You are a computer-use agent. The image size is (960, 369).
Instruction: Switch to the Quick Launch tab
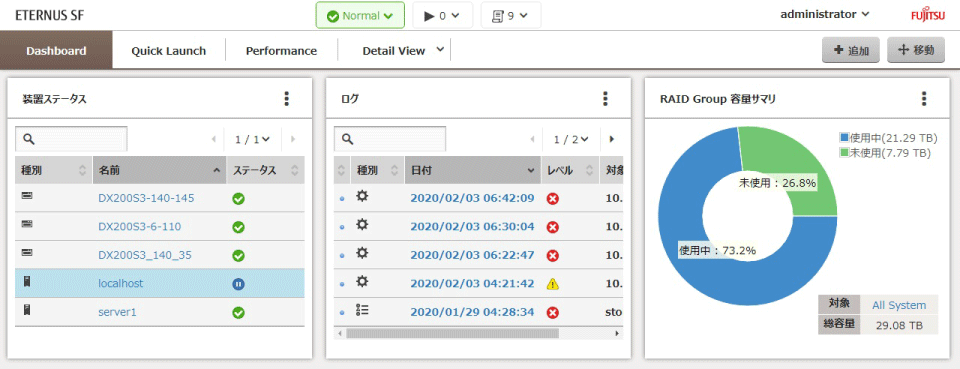click(x=168, y=51)
